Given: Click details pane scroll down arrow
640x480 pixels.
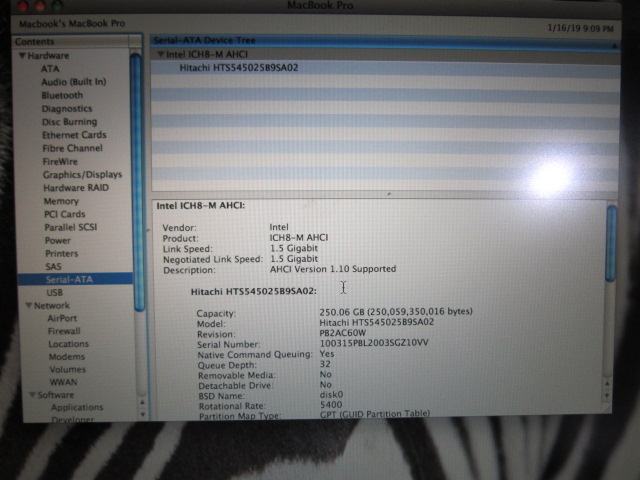Looking at the screenshot, I should (607, 395).
